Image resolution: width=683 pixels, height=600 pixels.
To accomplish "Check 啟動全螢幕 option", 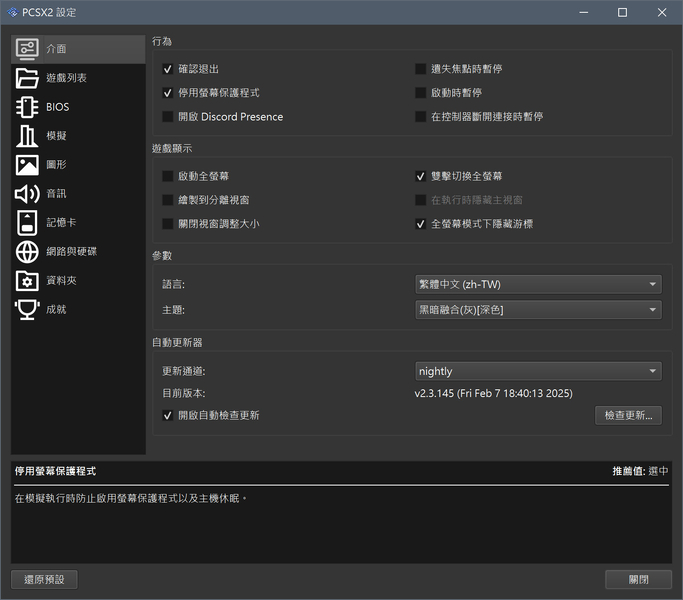I will point(168,176).
